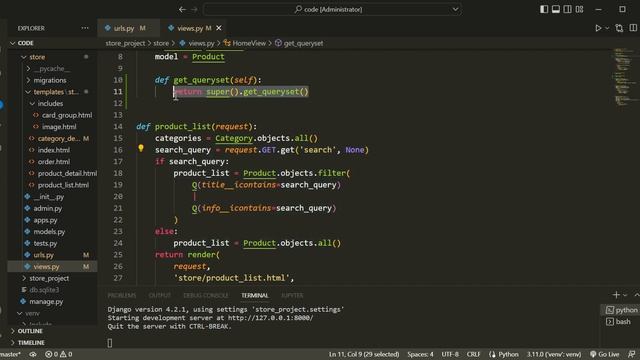640x360 pixels.
Task: Open the Explorer more actions menu
Action: coord(85,28)
